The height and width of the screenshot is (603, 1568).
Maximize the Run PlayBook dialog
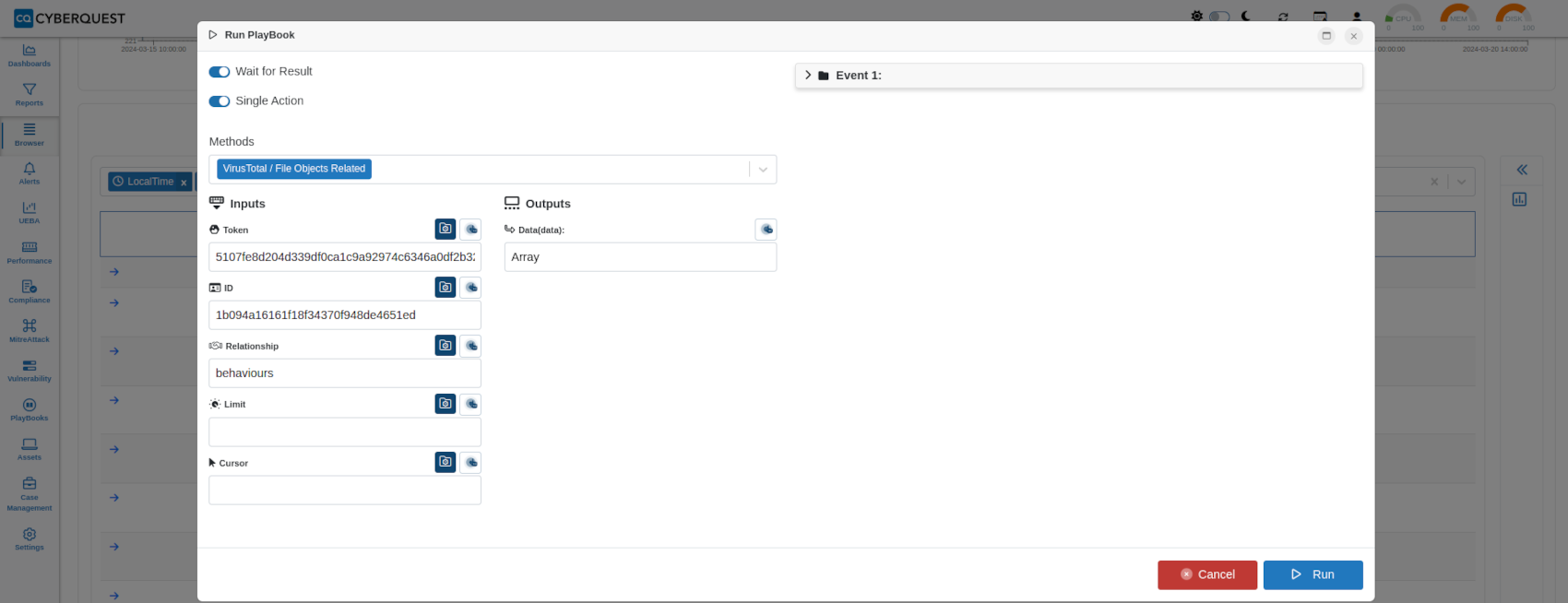[1326, 36]
